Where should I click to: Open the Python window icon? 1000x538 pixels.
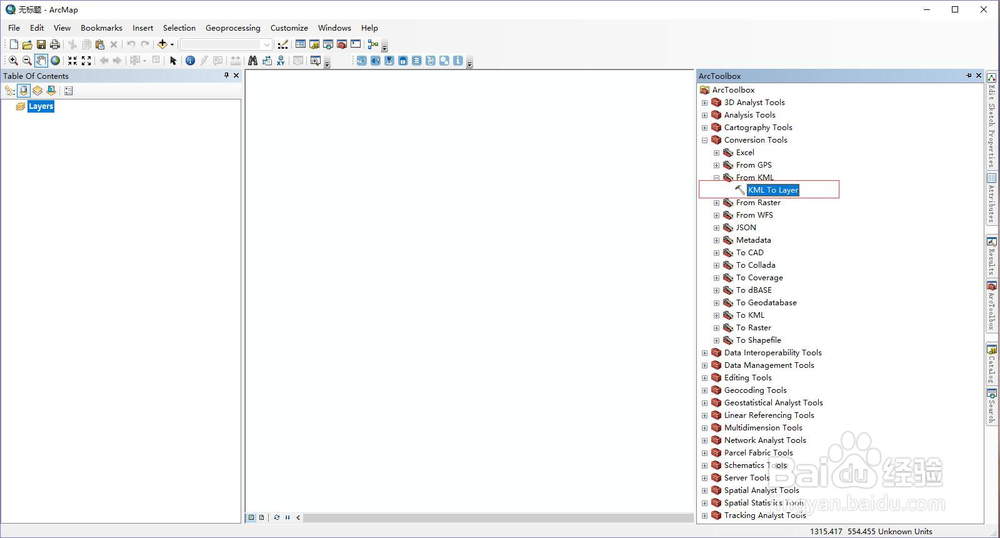tap(356, 45)
